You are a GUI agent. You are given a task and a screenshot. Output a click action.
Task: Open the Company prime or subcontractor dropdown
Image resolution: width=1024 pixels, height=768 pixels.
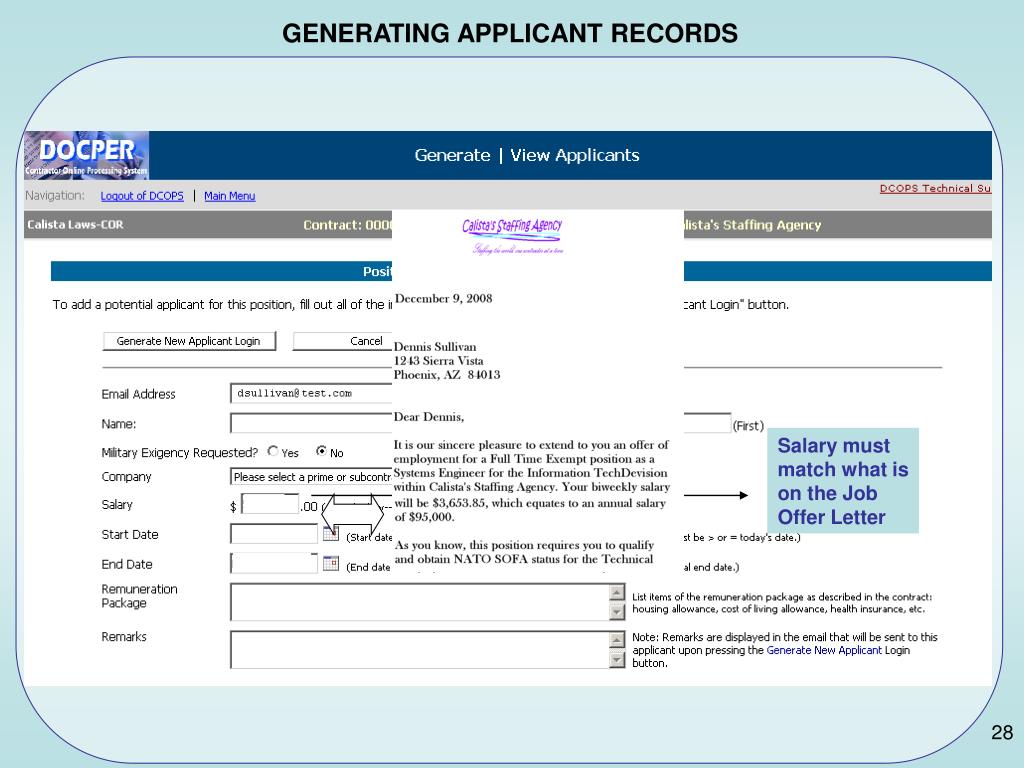coord(311,477)
